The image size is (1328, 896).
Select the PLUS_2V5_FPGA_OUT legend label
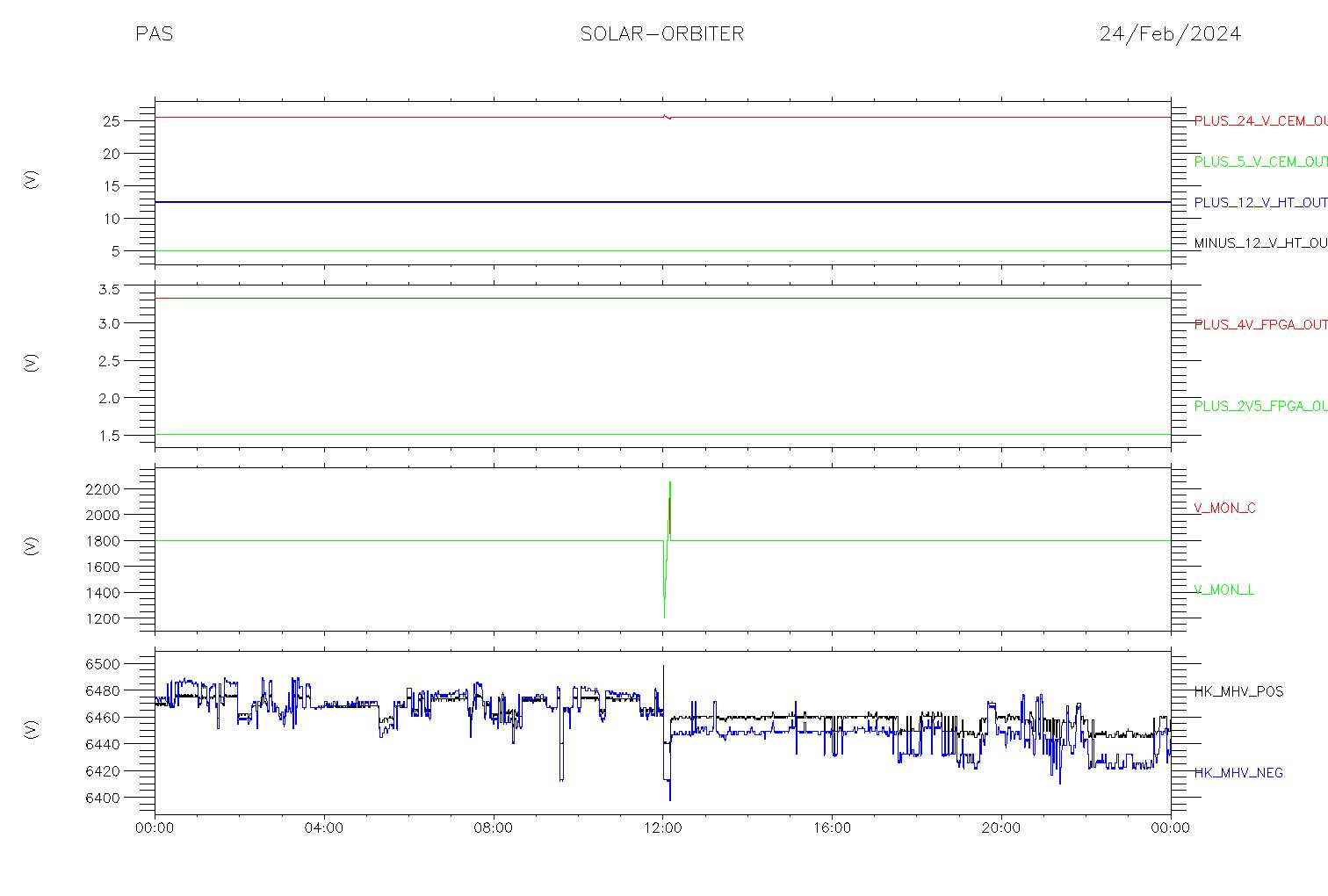point(1260,406)
